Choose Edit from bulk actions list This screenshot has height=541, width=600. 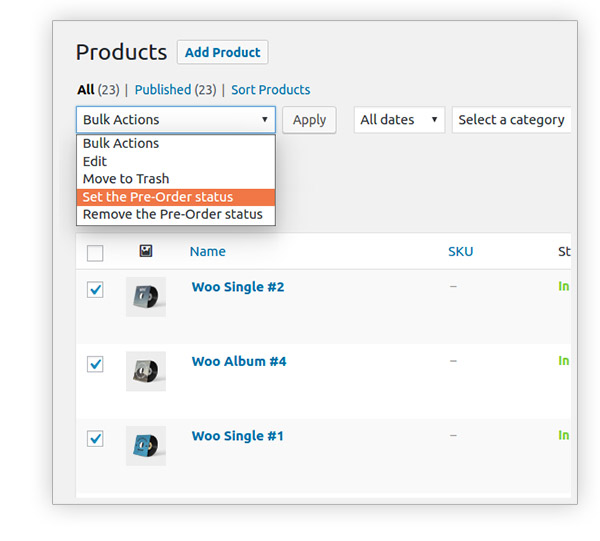[x=176, y=161]
